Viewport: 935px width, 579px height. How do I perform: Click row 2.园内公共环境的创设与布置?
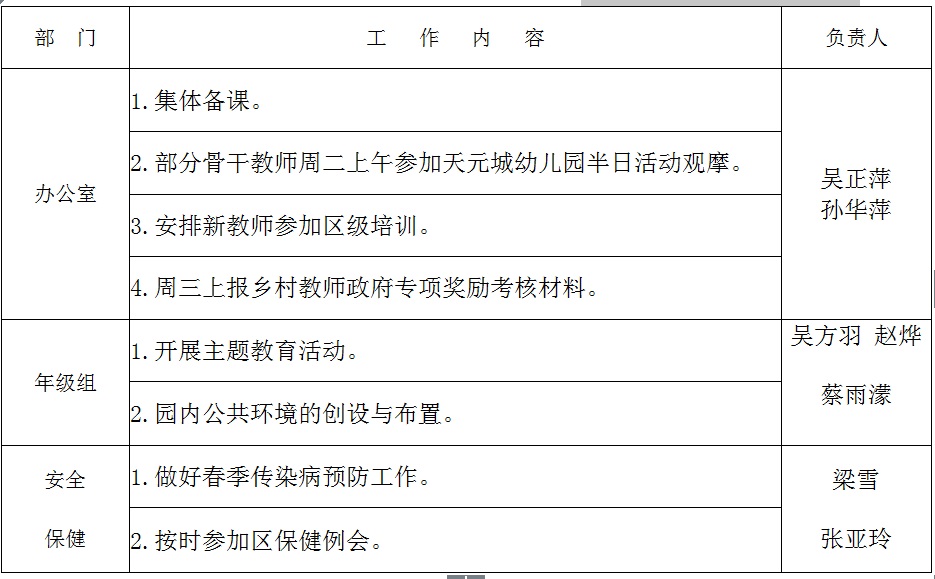(455, 413)
